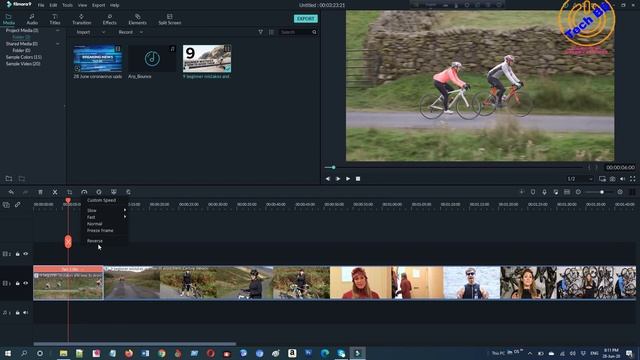This screenshot has height=360, width=640.
Task: Click the grid view icon near Search
Action: 271,32
